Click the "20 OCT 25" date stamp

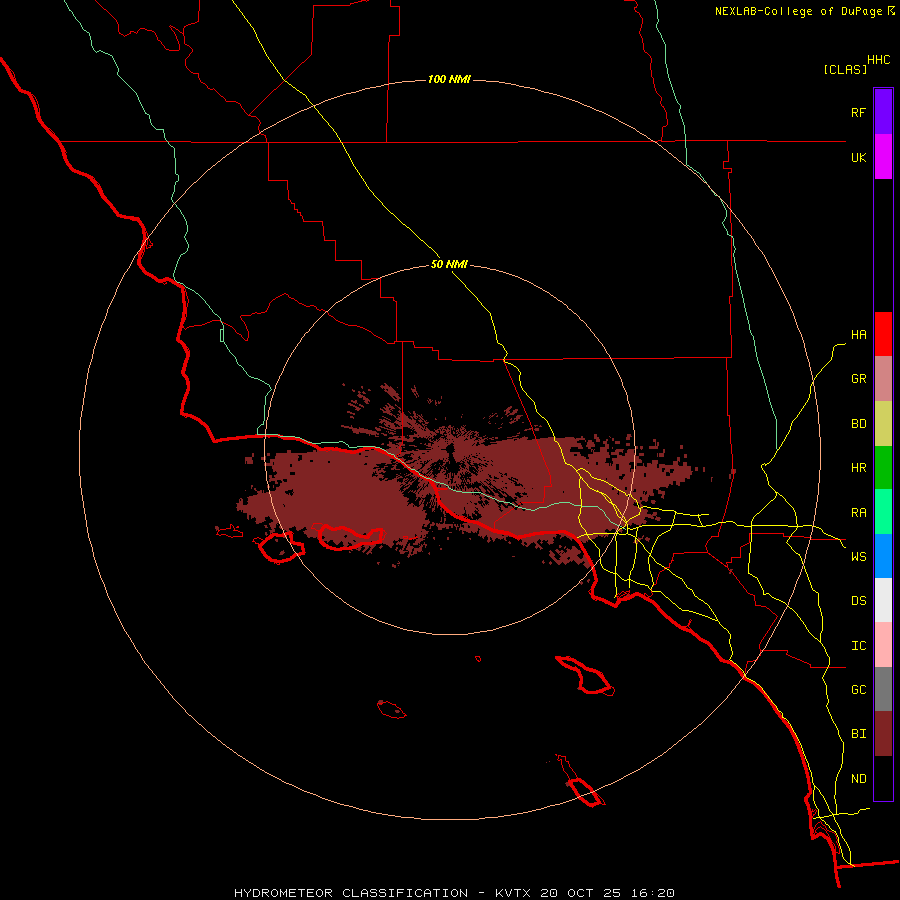pyautogui.click(x=580, y=893)
